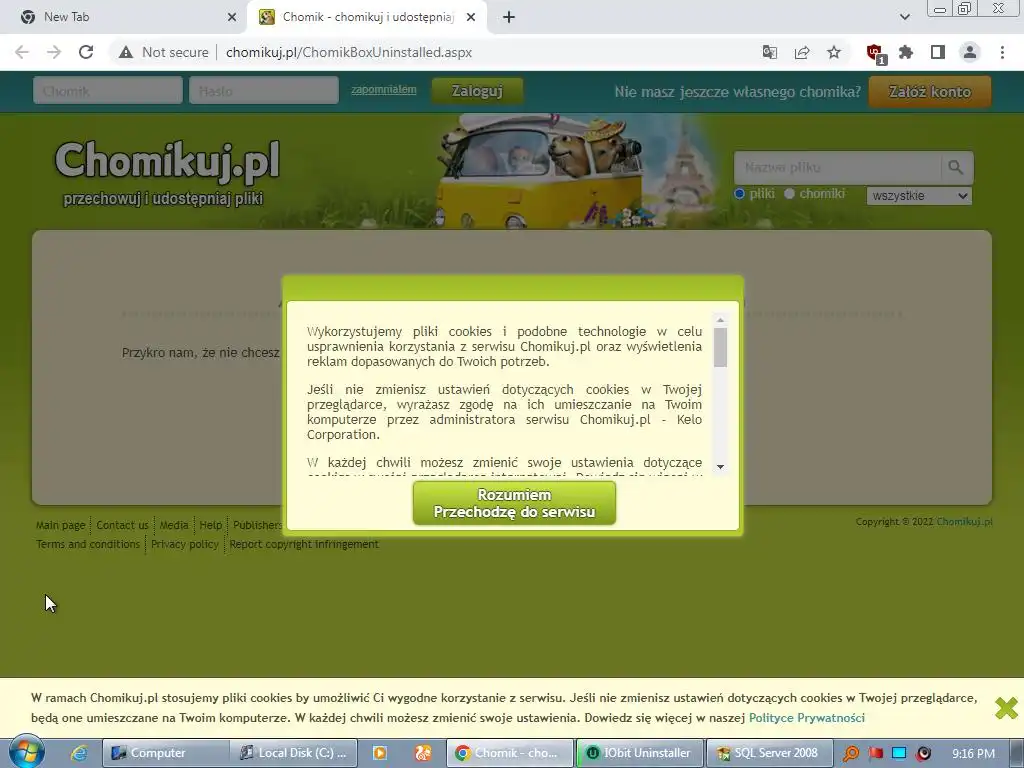Open the wszystkie dropdown
Screen dimensions: 1024x768
(x=919, y=195)
